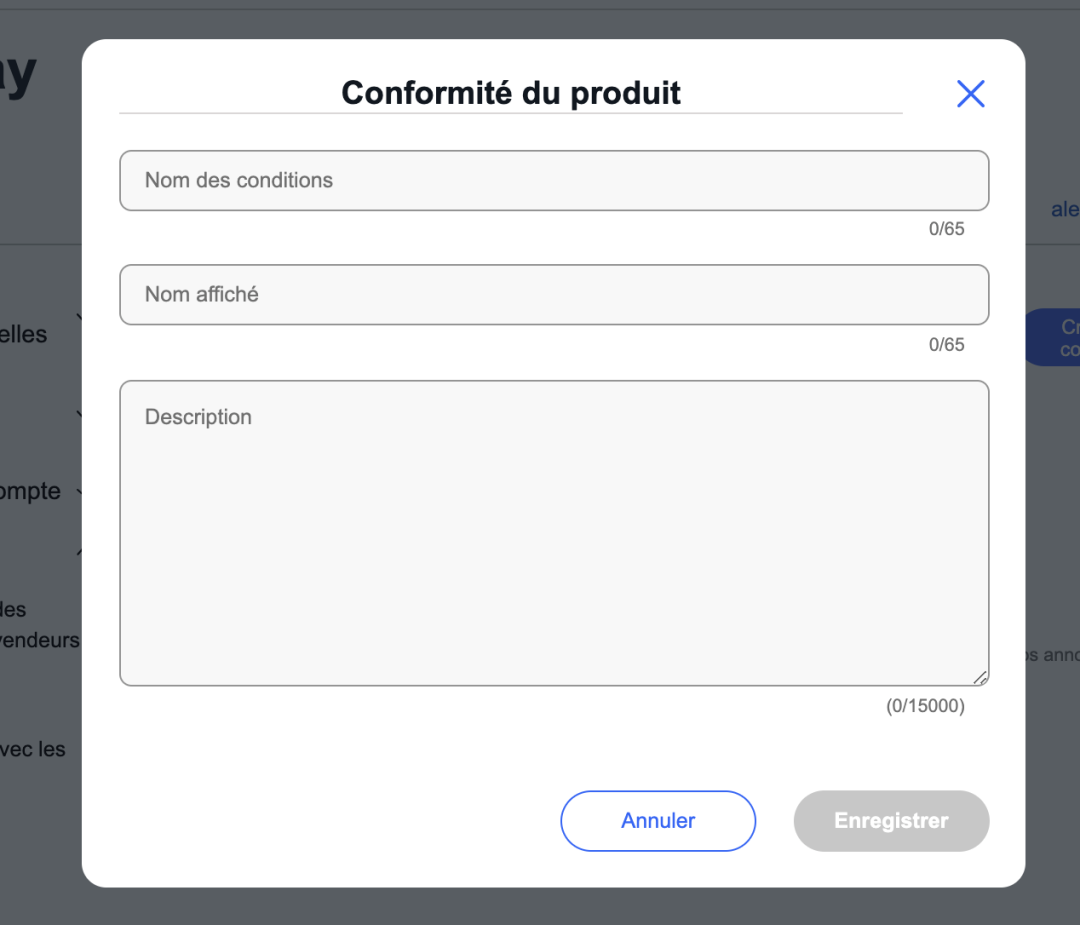Click the "elles" sidebar menu label

(24, 335)
